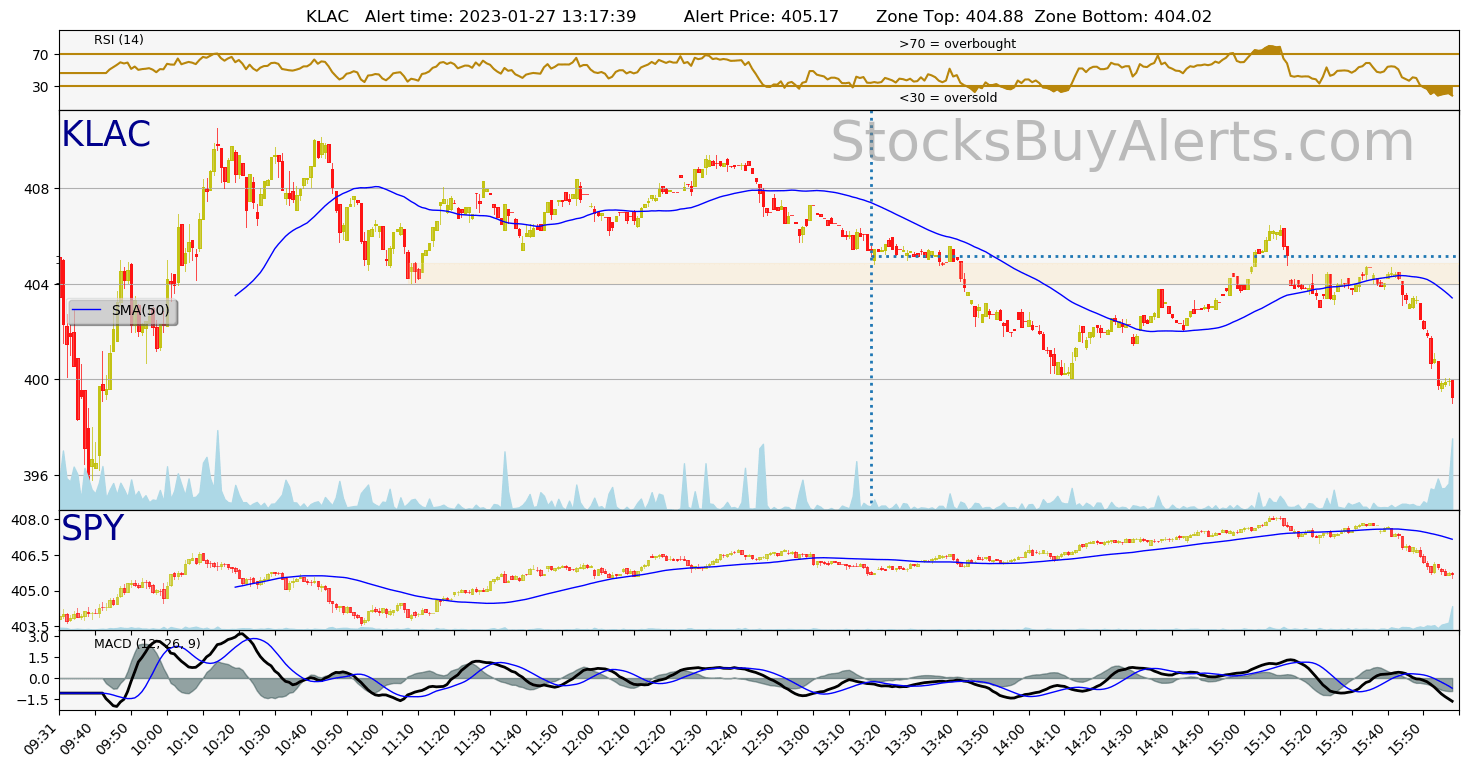Click the KLAC price axis label 400
The height and width of the screenshot is (768, 1474).
(x=37, y=380)
